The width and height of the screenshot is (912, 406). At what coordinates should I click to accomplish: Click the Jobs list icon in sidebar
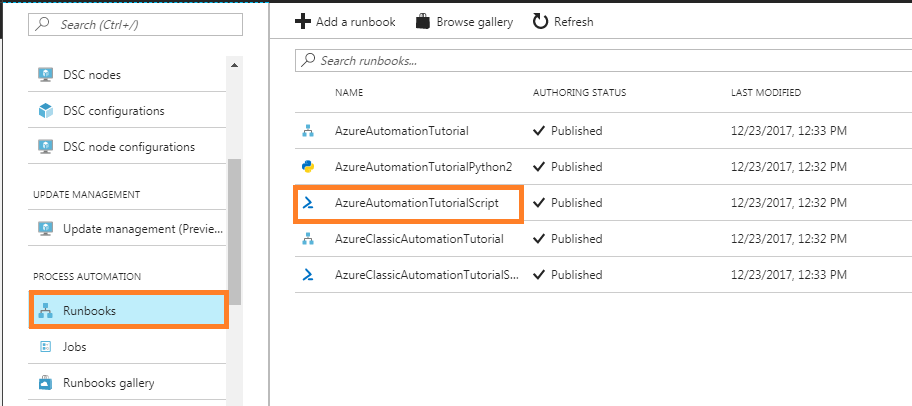tap(45, 347)
